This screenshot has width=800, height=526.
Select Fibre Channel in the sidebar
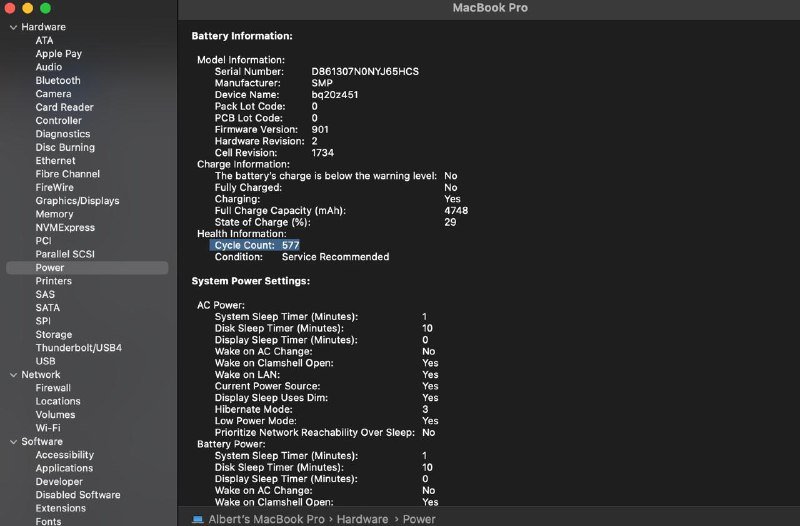point(68,174)
